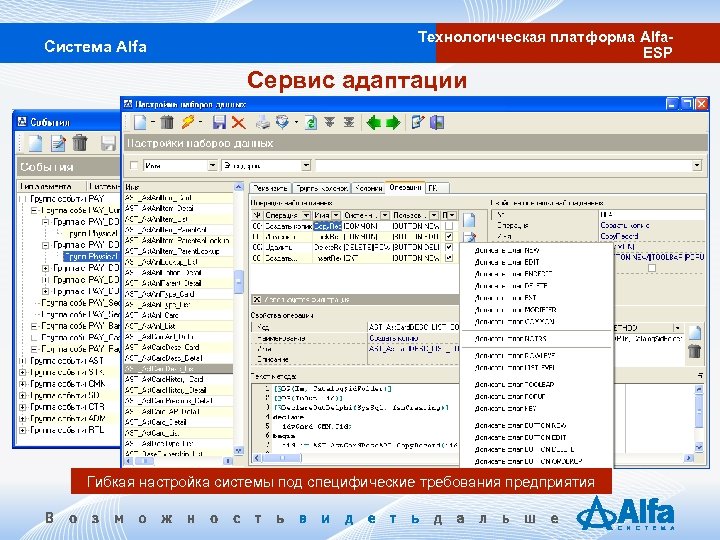Expand the Группа событий RTL tree node
Screen dimensions: 720x540
coord(22,430)
